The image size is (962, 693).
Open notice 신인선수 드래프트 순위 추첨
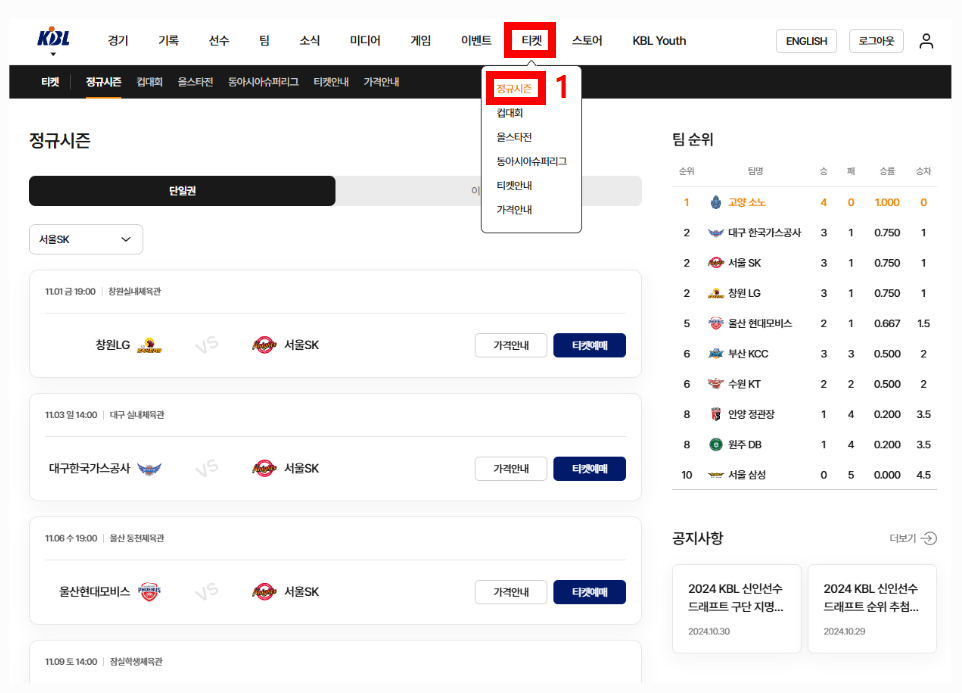click(872, 609)
